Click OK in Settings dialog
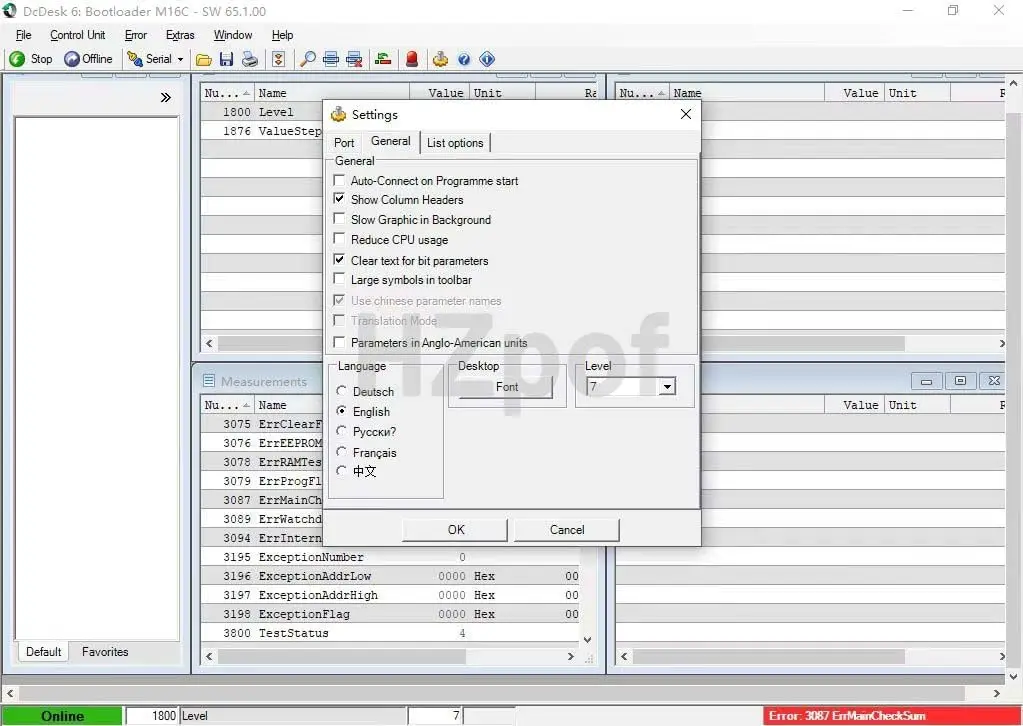Viewport: 1023px width, 726px height. [455, 530]
